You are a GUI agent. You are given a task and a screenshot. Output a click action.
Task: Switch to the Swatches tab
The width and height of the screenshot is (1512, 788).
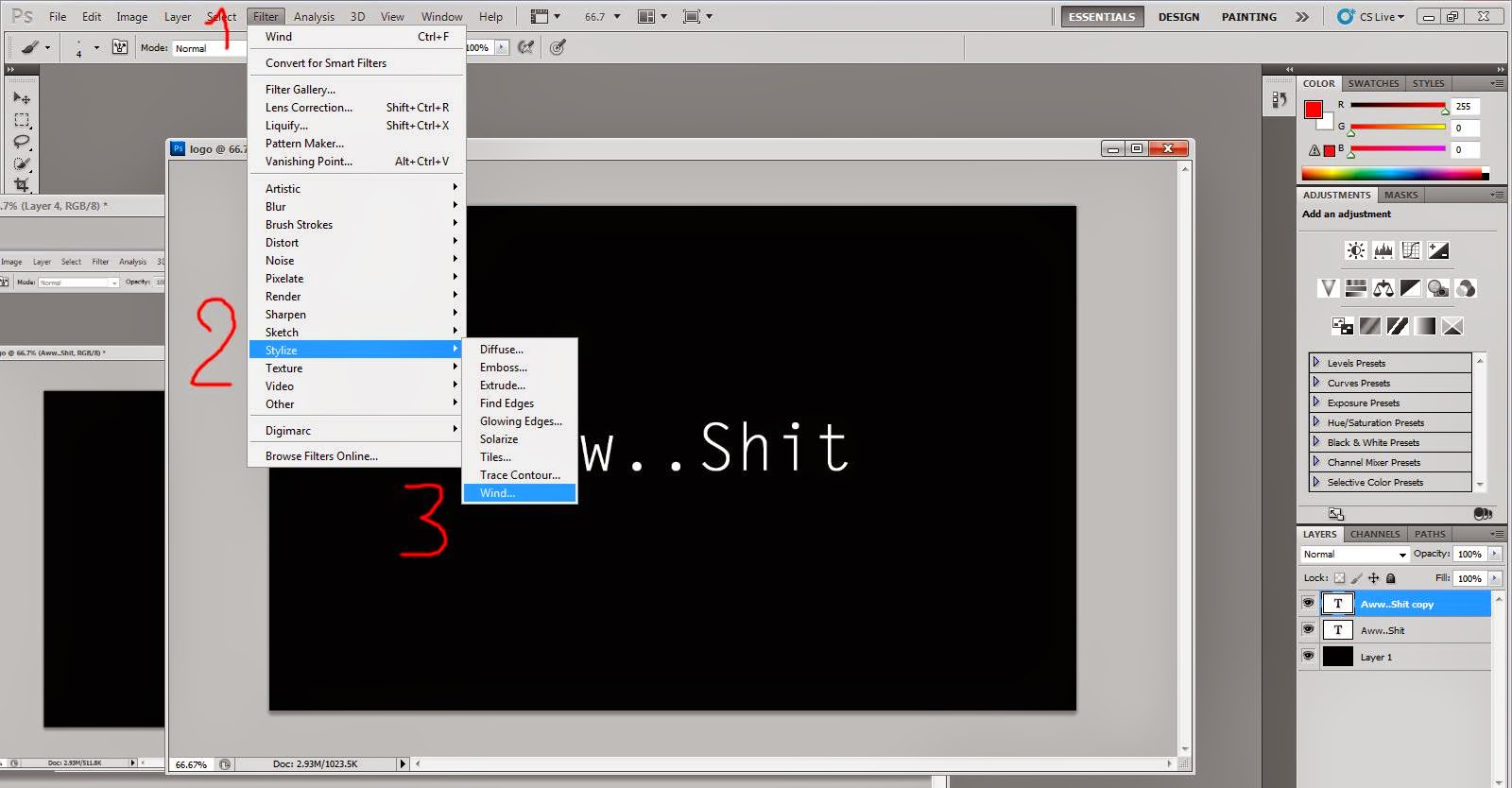(x=1373, y=83)
